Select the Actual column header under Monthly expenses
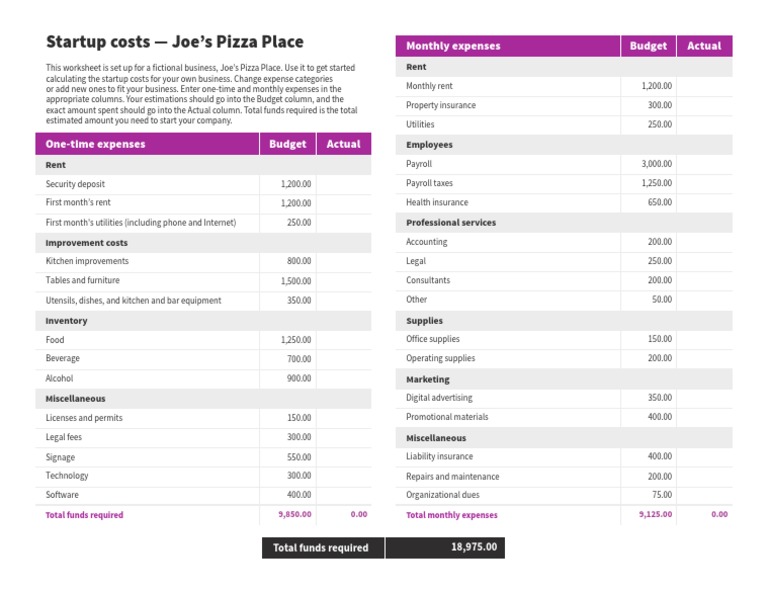768x594 pixels. [x=704, y=46]
